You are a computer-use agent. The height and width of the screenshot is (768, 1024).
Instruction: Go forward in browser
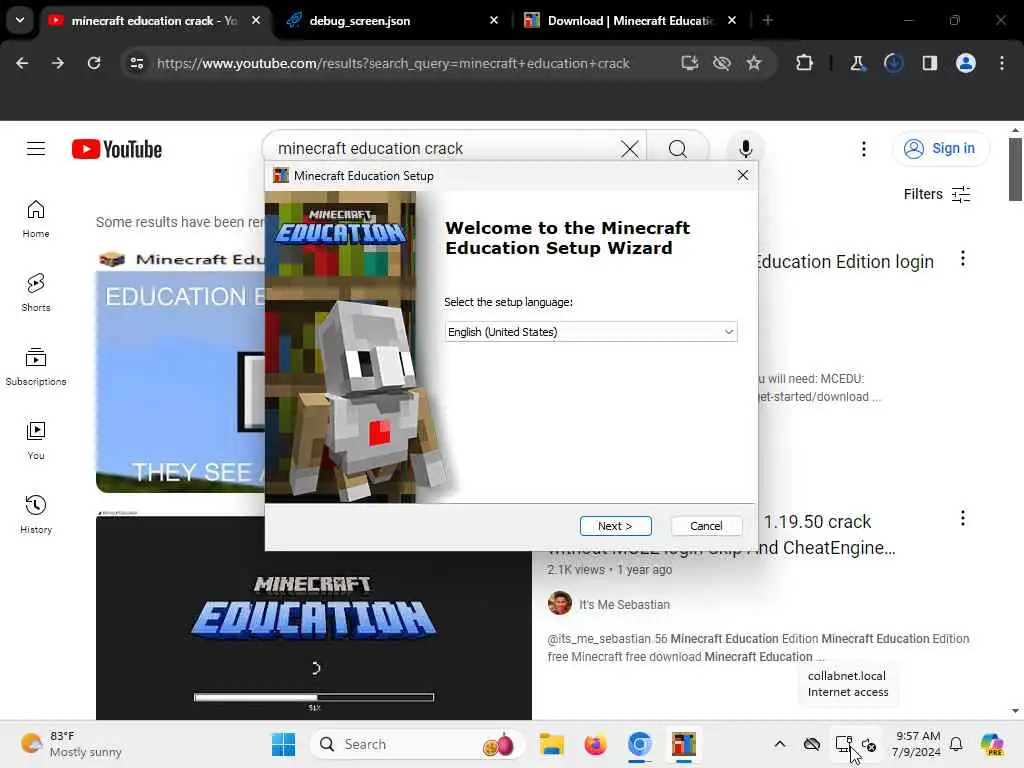[57, 63]
